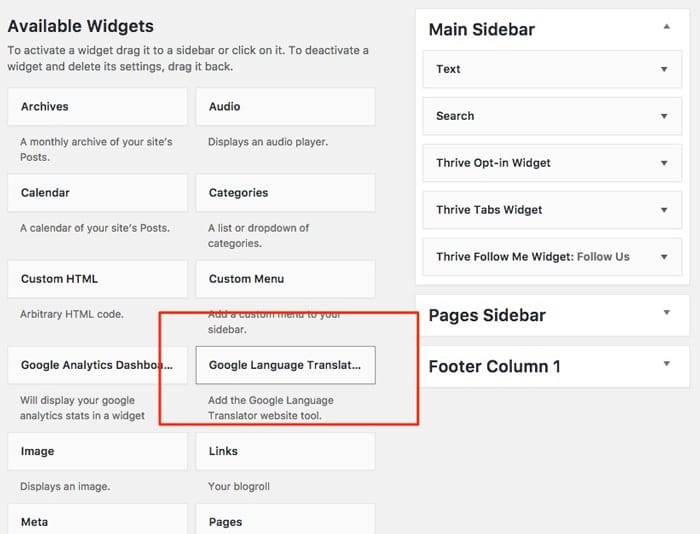Select the Audio widget
This screenshot has height=534, width=700.
[x=285, y=107]
